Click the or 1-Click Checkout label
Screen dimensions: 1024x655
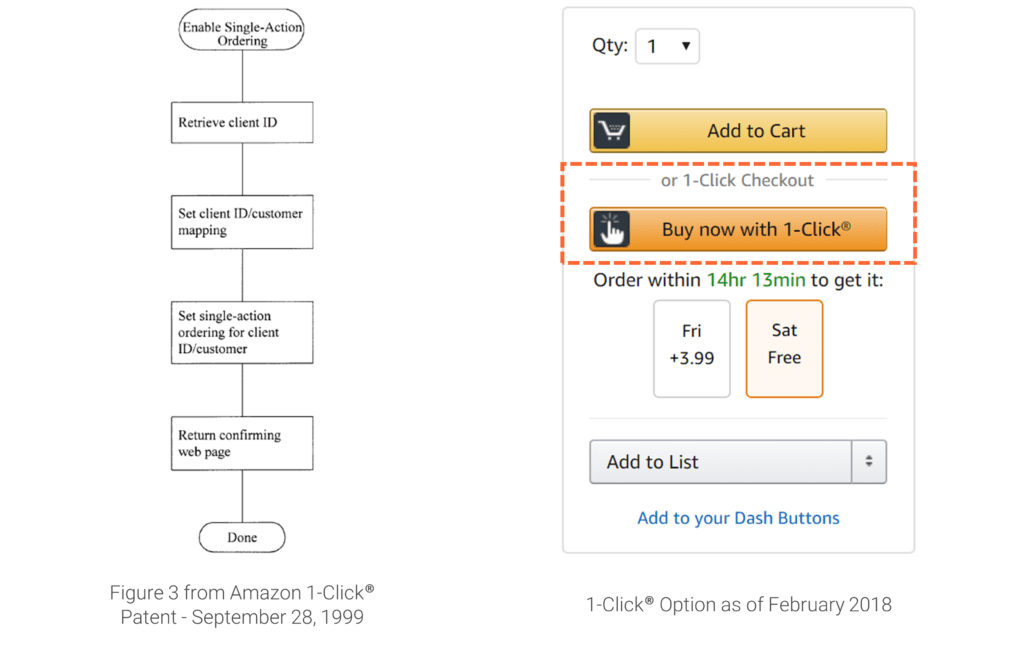[737, 180]
